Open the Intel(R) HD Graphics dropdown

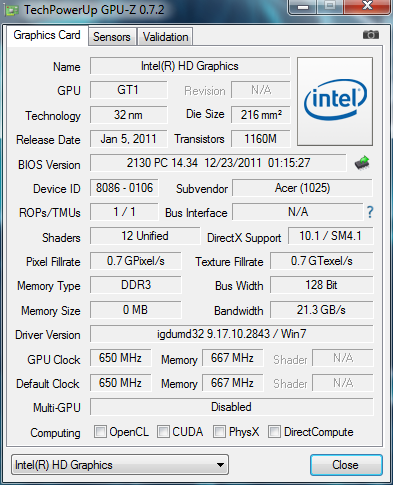coord(120,465)
